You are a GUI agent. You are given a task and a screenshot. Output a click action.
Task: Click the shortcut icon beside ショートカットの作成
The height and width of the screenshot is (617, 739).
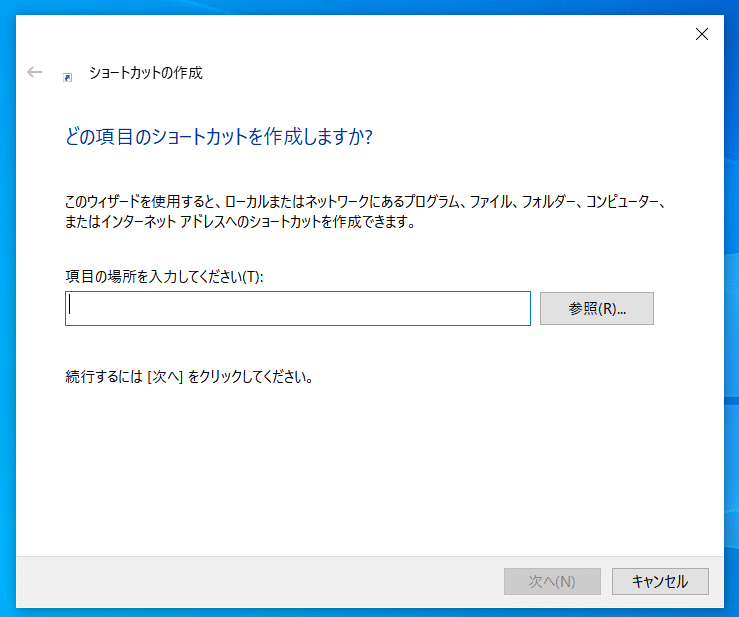67,77
